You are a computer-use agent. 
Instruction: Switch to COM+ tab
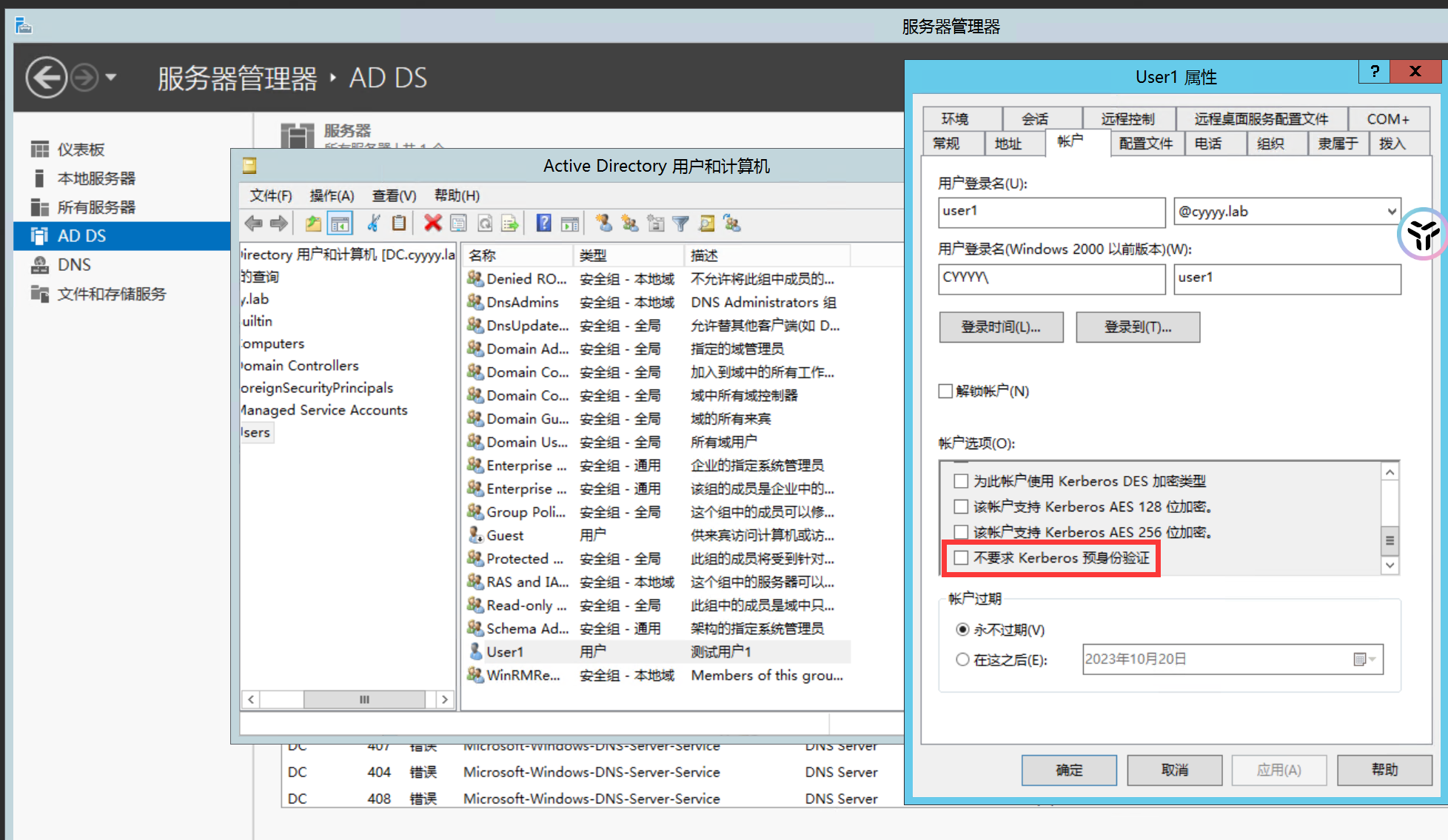pos(1388,119)
